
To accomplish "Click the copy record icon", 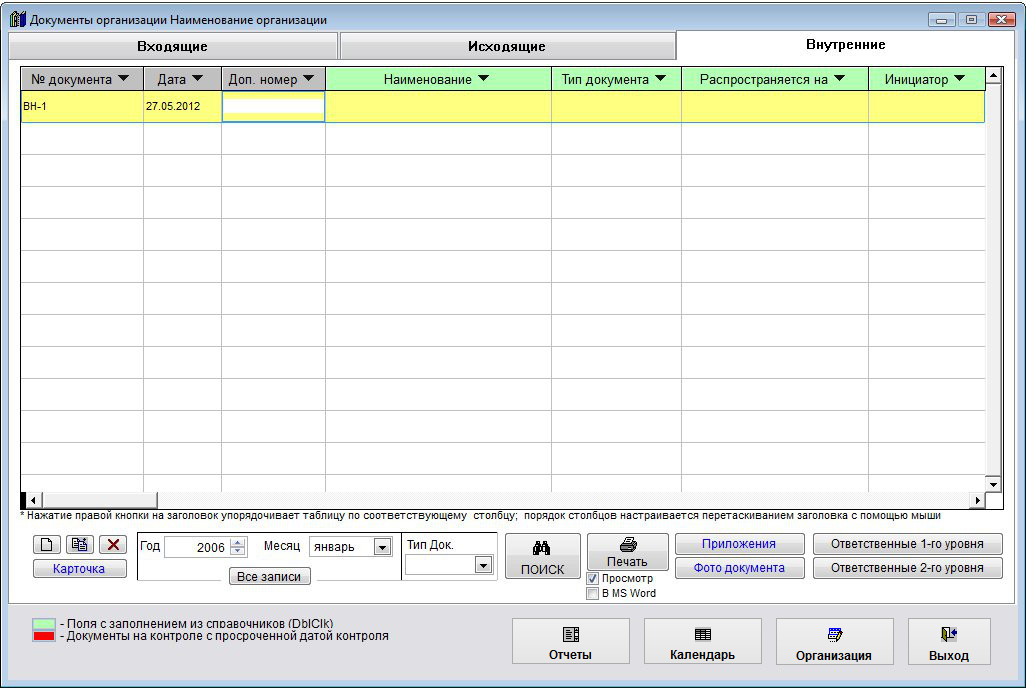I will point(80,545).
